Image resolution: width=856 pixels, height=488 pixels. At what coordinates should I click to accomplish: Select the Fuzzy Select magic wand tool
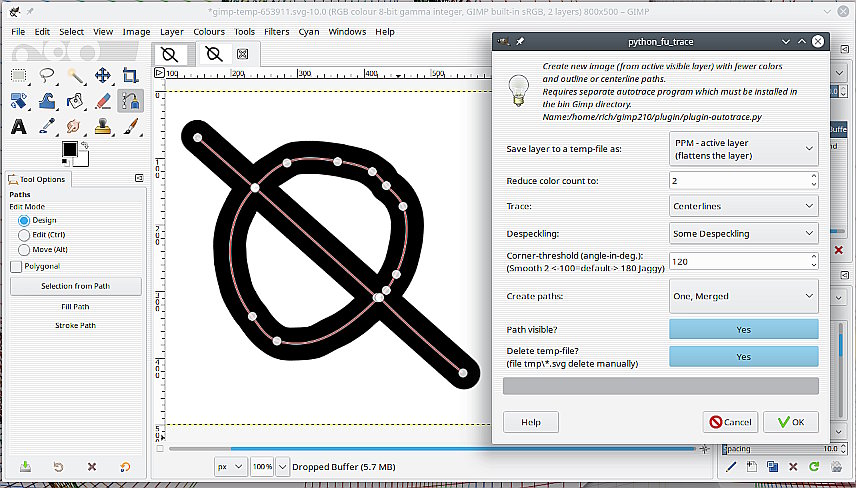(75, 75)
